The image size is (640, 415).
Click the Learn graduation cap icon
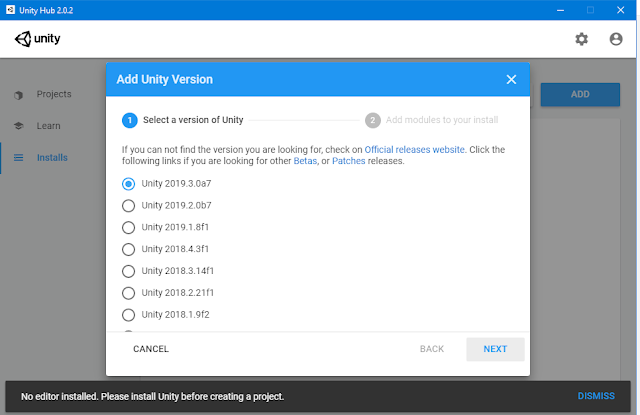tap(18, 126)
